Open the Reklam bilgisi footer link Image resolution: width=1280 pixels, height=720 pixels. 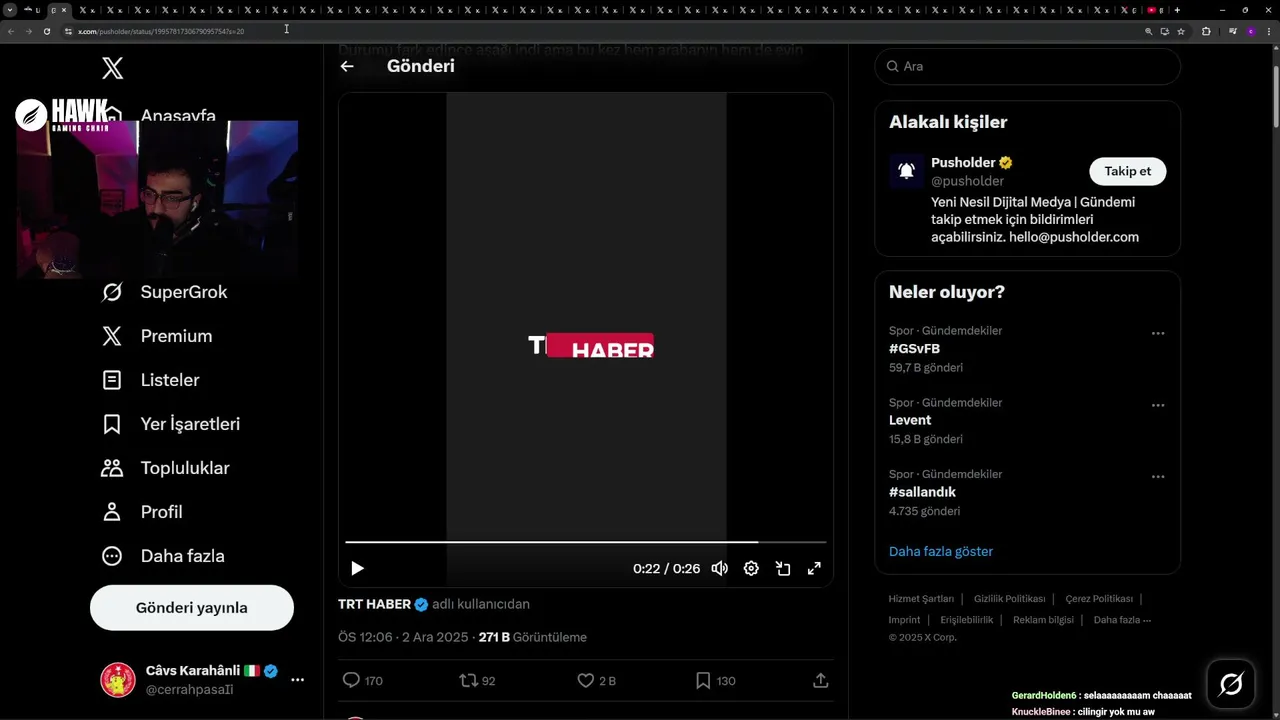(x=1043, y=620)
